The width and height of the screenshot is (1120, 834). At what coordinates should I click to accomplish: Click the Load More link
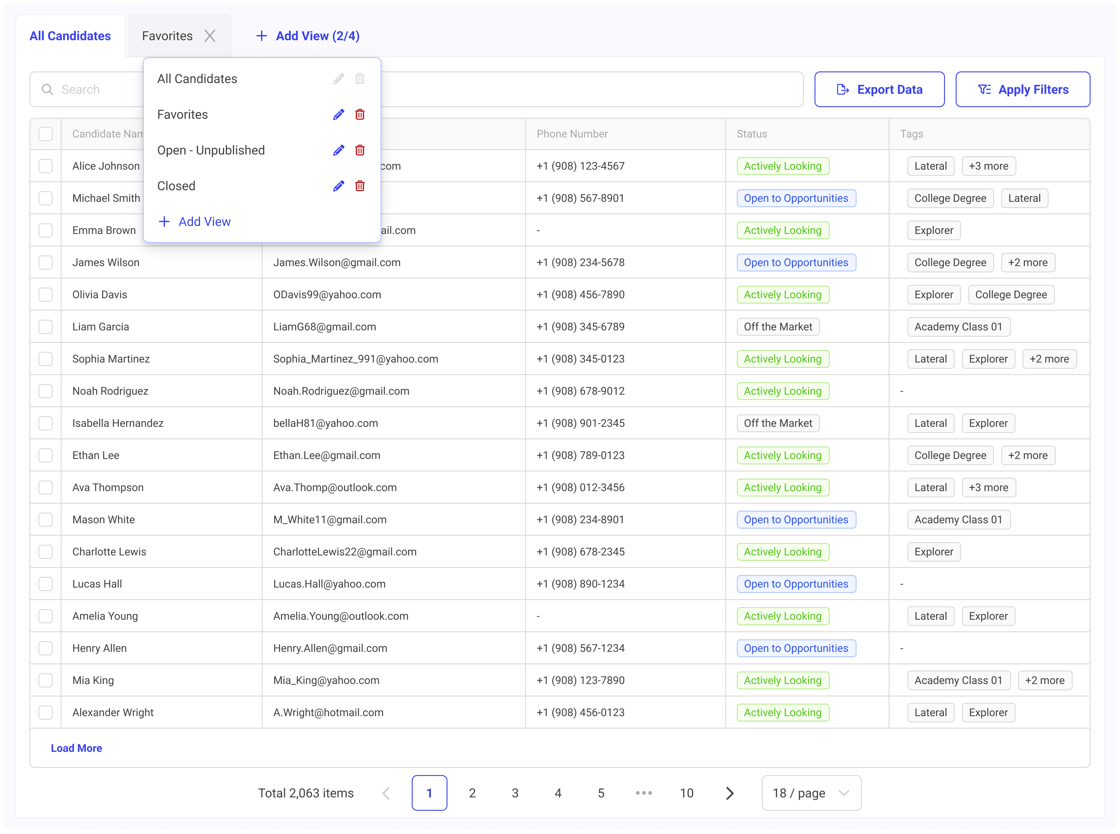click(76, 748)
